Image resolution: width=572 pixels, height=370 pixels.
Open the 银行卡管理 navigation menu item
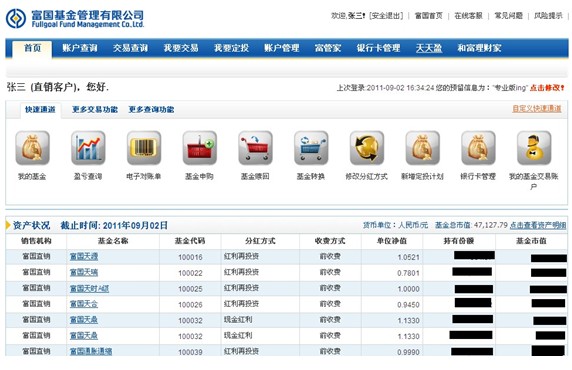pos(378,48)
